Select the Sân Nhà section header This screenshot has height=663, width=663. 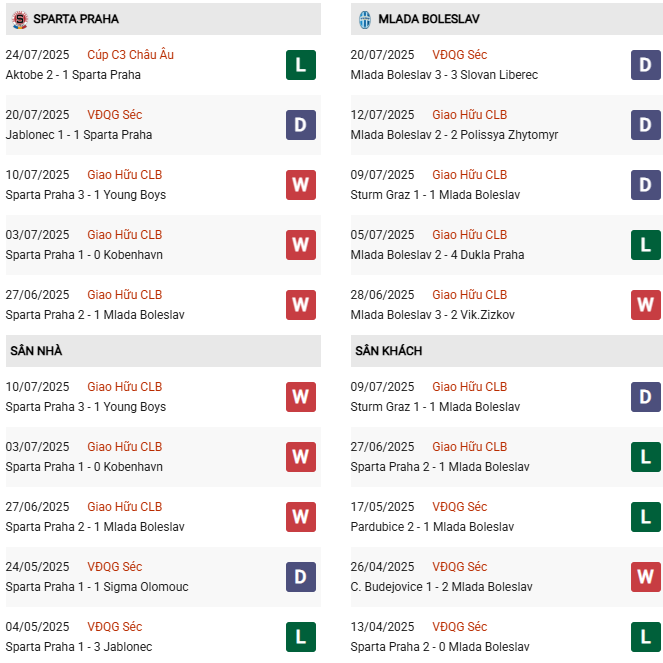point(37,351)
